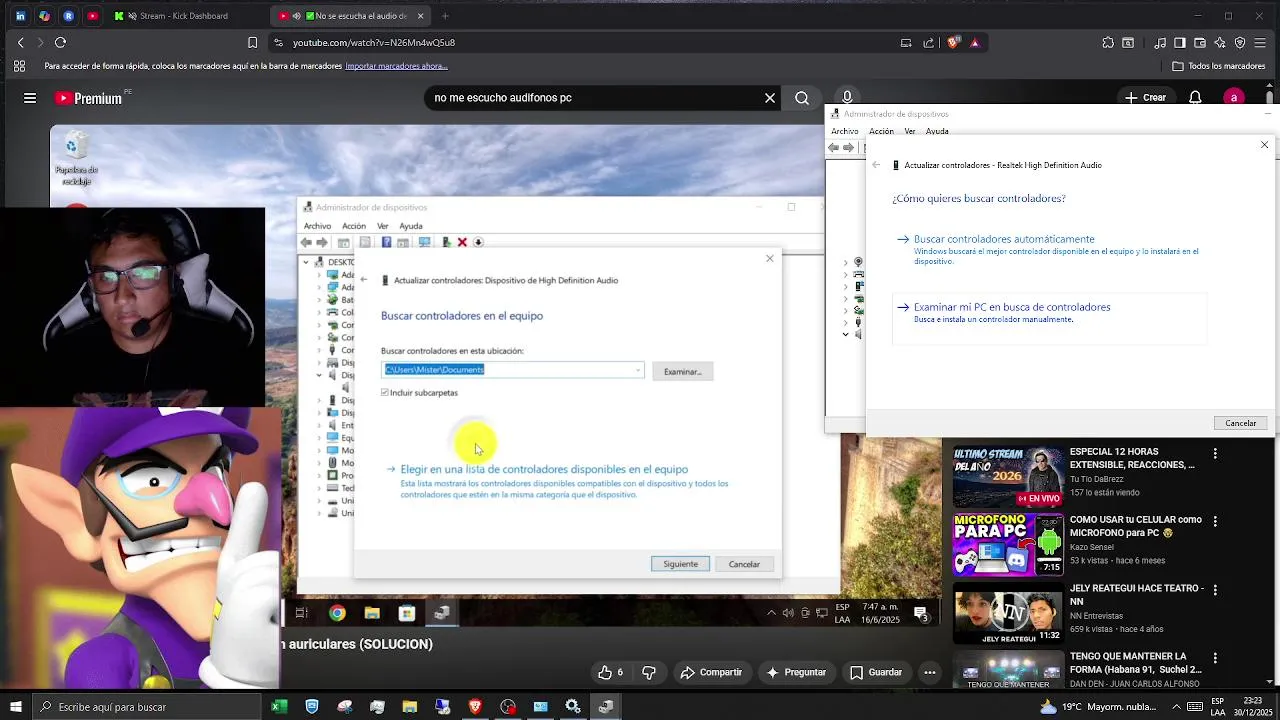
Task: Open Windows Start menu
Action: [15, 707]
